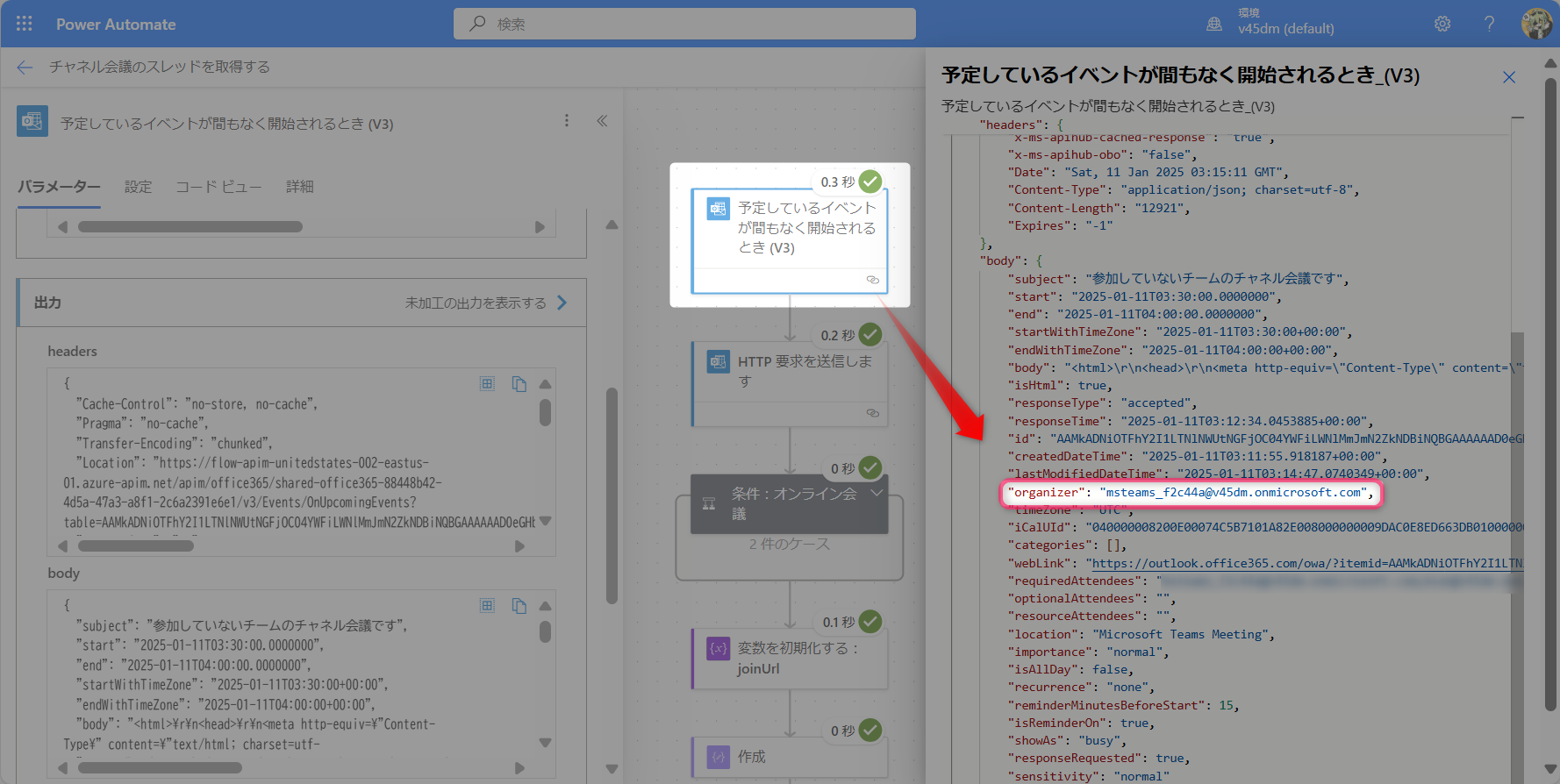Select the 予定しているイベント trigger card
Viewport: 1560px width, 784px height.
coord(790,240)
